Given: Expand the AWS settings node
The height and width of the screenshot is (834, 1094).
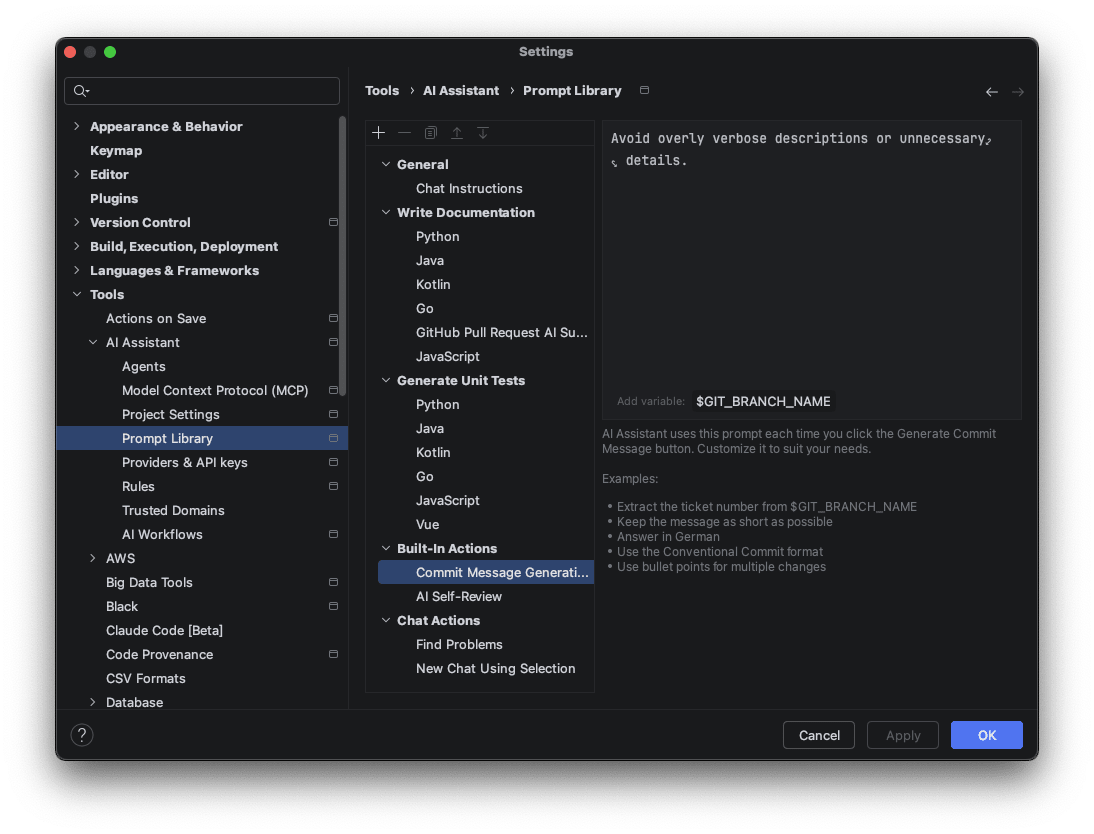Looking at the screenshot, I should click(93, 558).
